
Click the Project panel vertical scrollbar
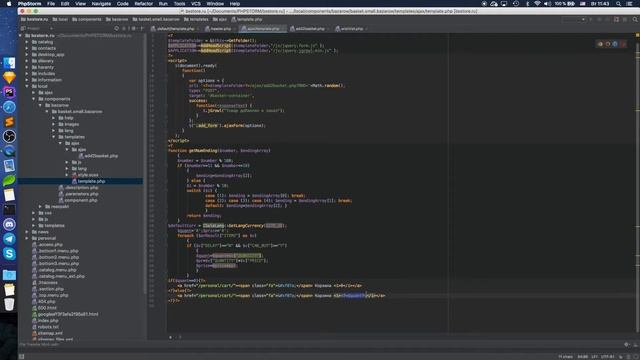(x=145, y=163)
